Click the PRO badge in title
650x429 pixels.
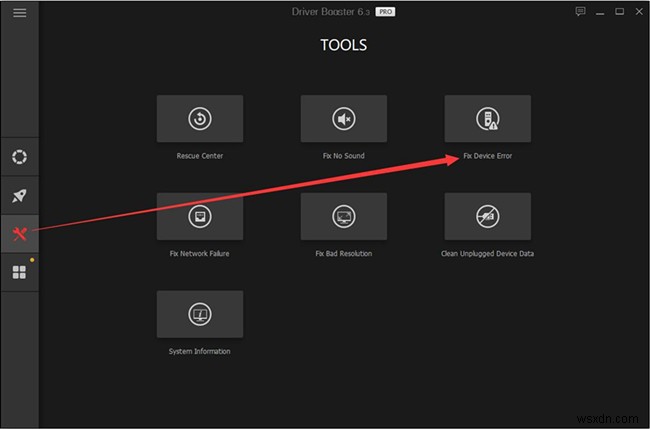[386, 12]
